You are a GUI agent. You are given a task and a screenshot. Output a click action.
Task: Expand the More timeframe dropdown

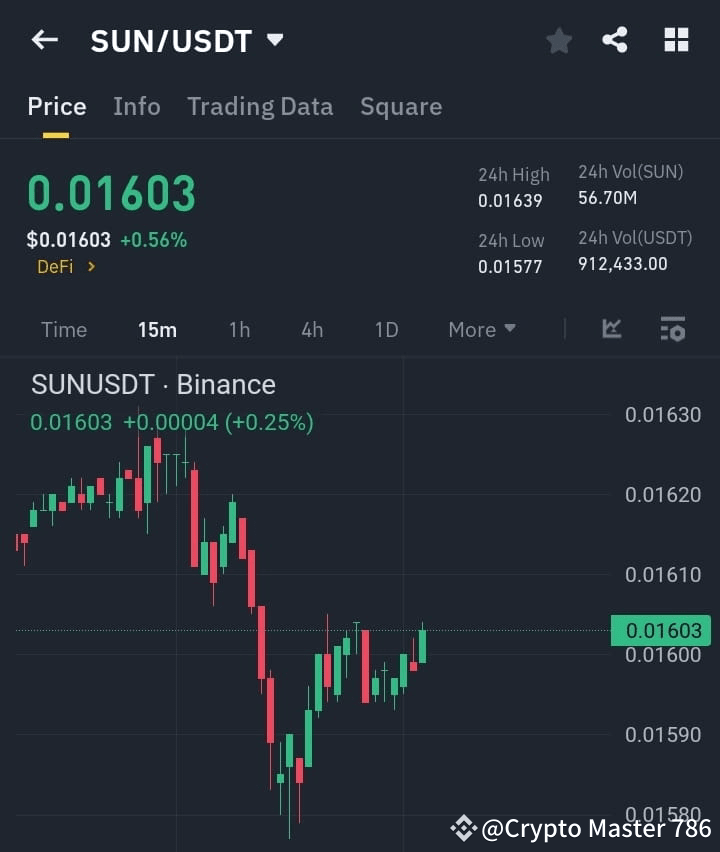tap(481, 329)
